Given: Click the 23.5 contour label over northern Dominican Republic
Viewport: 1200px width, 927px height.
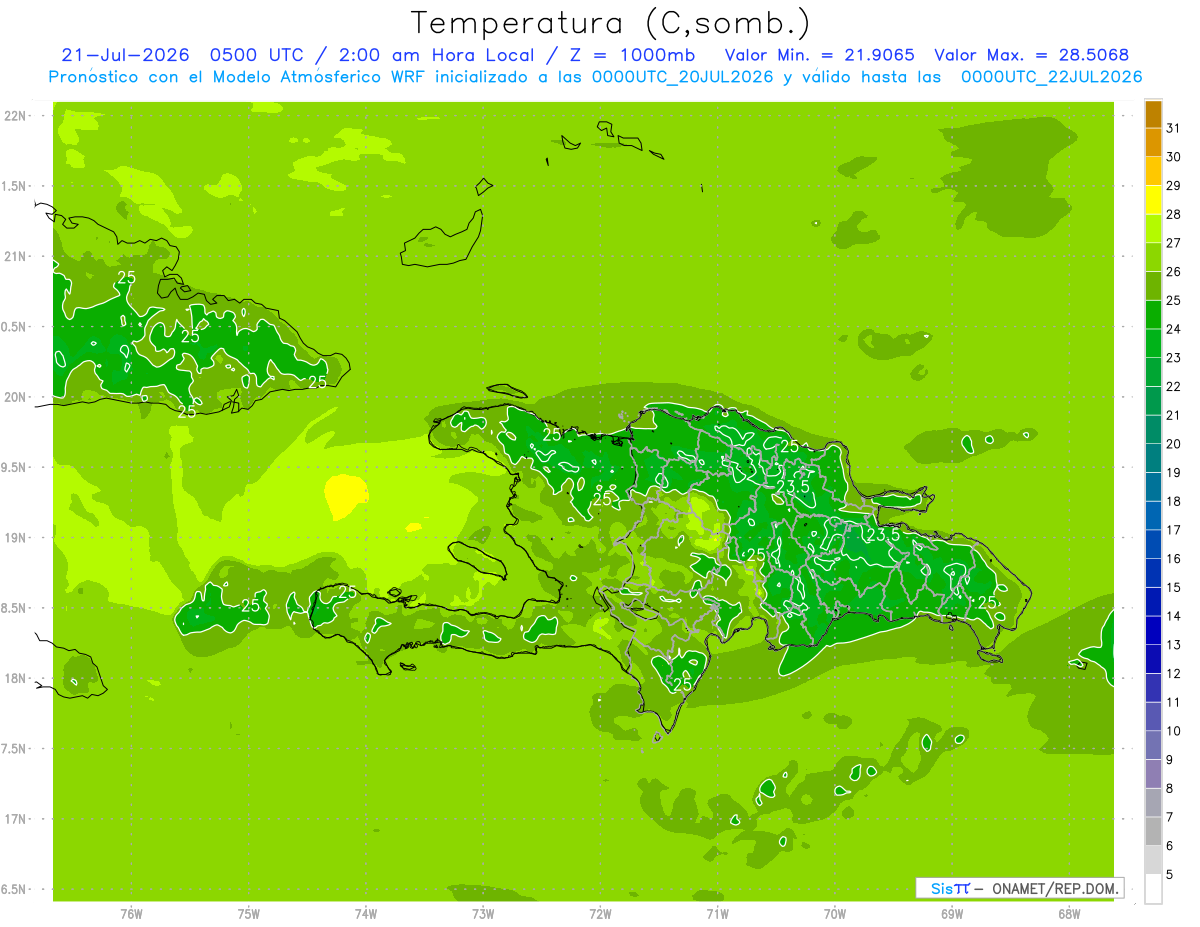Looking at the screenshot, I should point(793,486).
